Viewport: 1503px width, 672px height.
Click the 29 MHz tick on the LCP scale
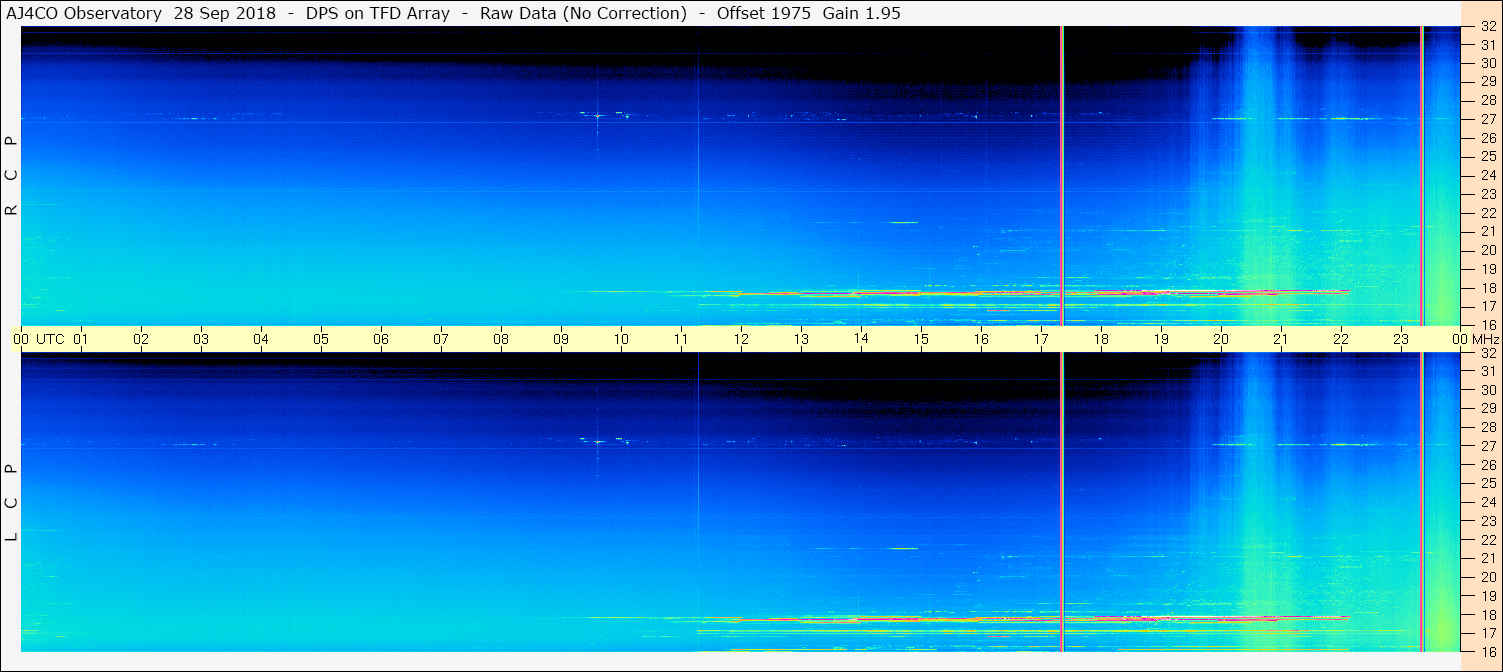[x=1488, y=409]
